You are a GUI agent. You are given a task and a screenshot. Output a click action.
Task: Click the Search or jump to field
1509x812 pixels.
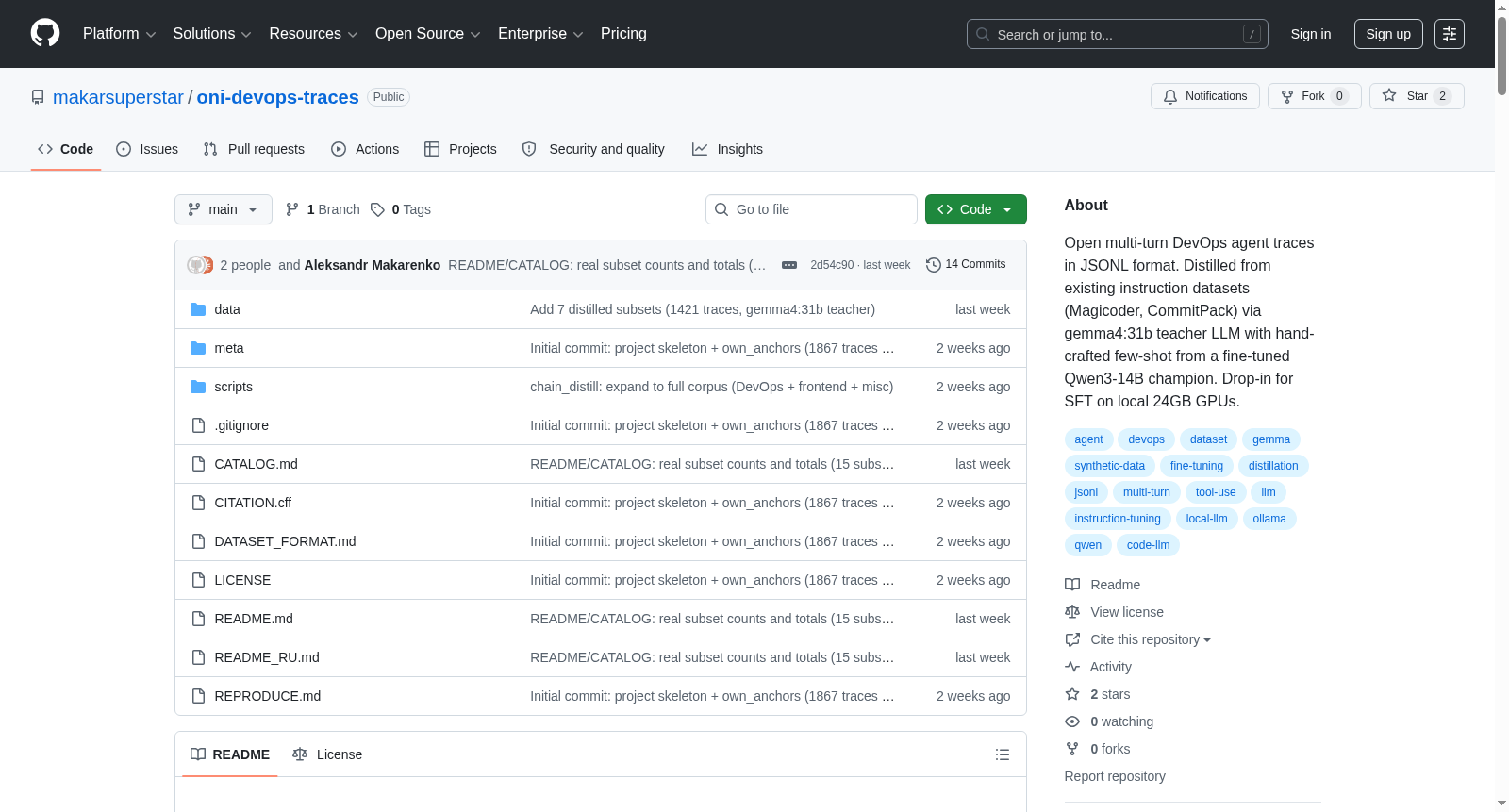[x=1118, y=34]
